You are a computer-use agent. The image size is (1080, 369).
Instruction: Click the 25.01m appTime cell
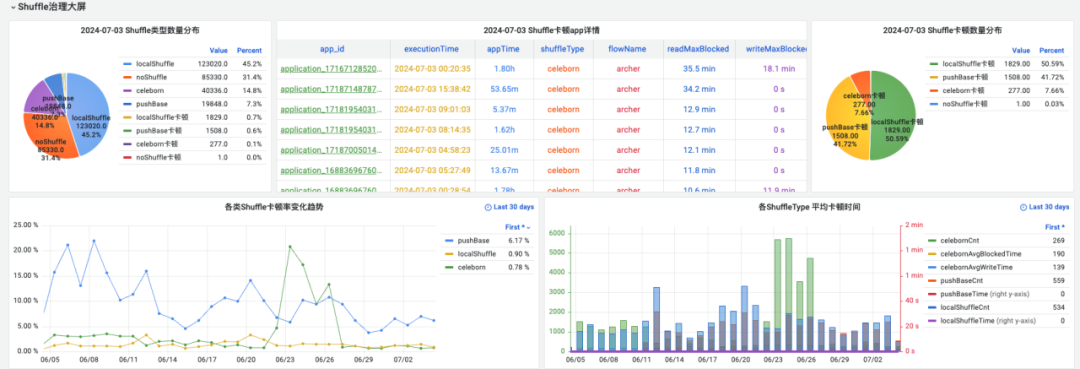coord(503,150)
